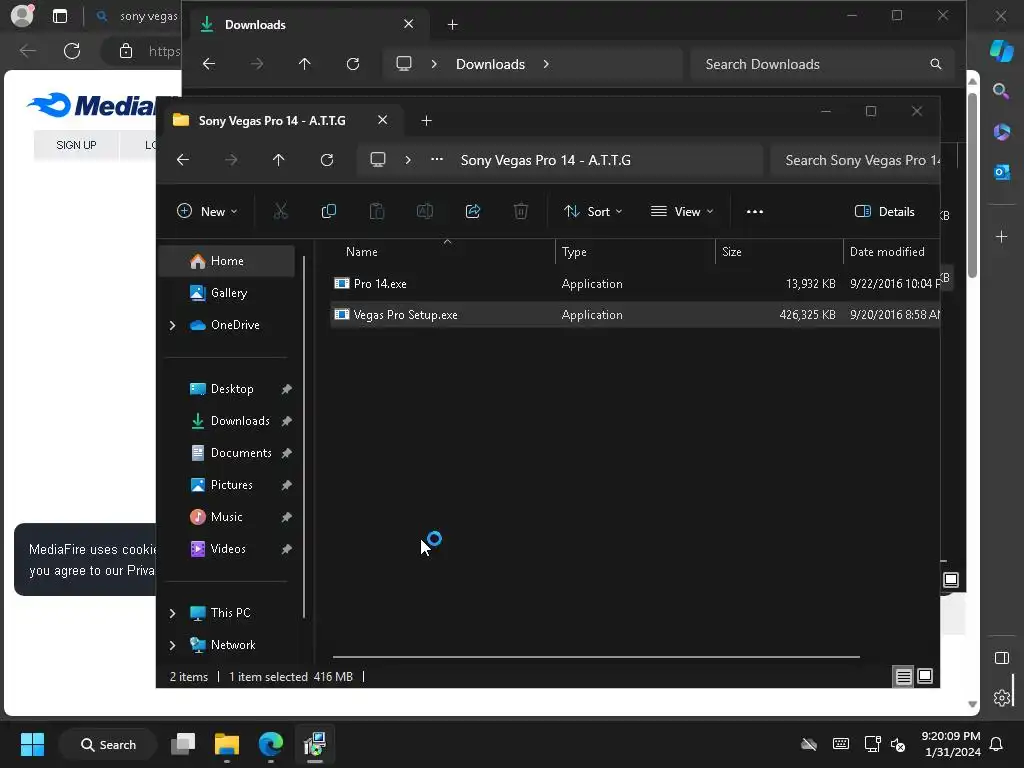Screen dimensions: 1024x768
Task: Sort by Date modified column header
Action: coord(887,252)
